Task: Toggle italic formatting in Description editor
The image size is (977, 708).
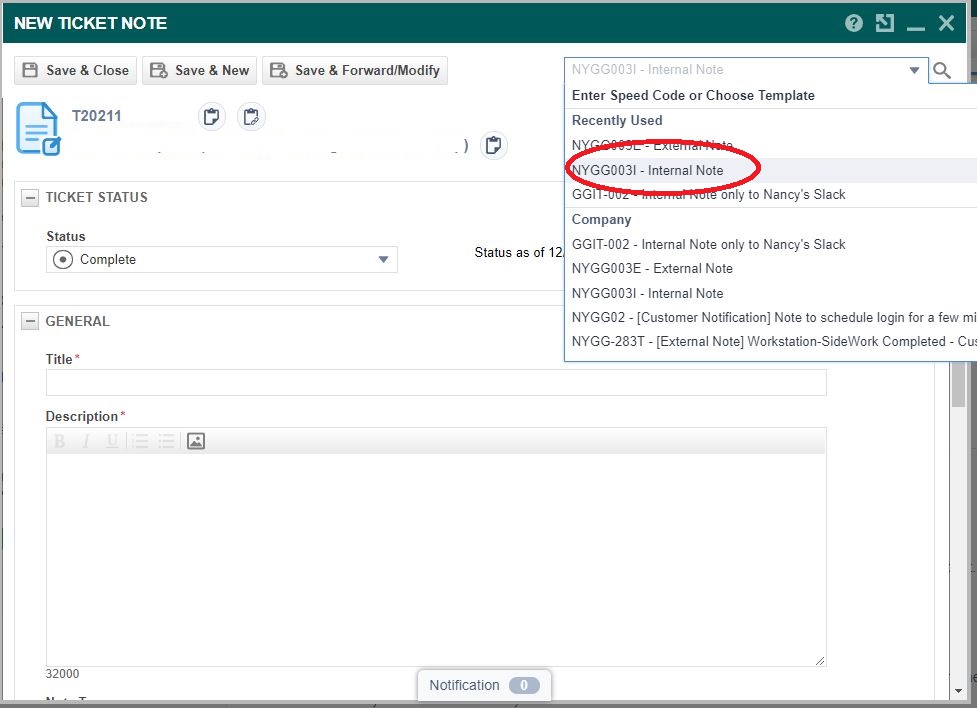Action: click(86, 441)
